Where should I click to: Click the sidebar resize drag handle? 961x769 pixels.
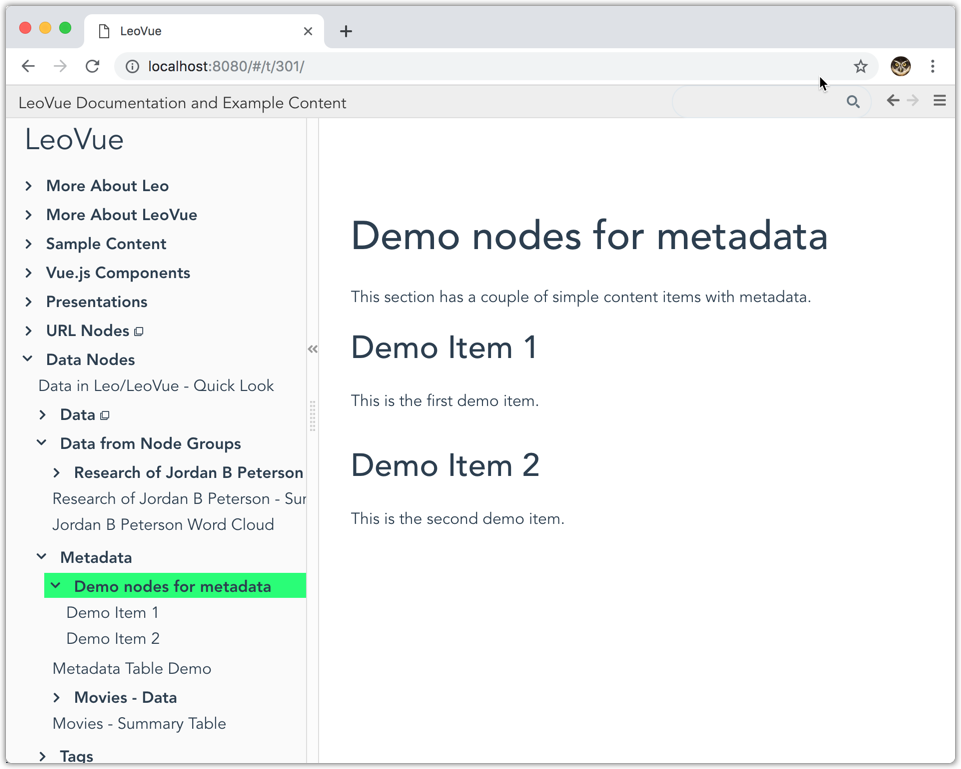(313, 416)
